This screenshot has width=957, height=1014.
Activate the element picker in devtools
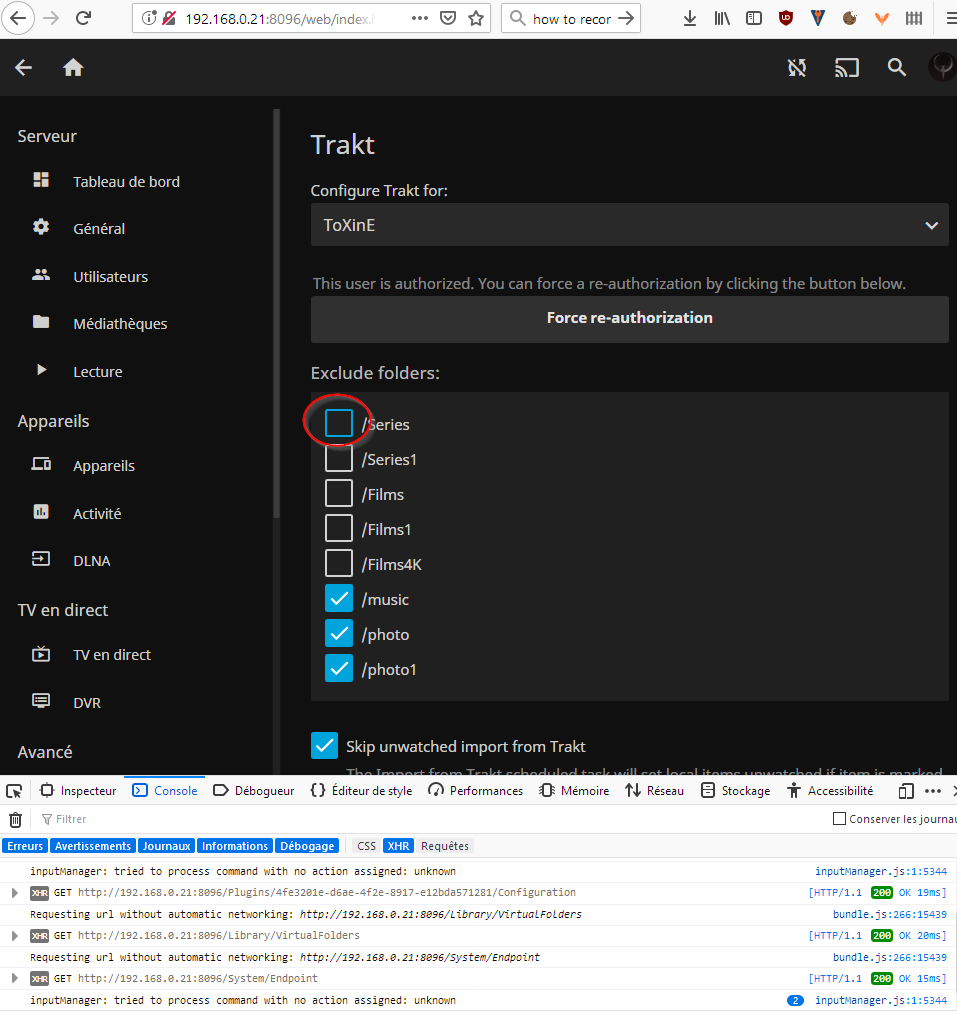tap(14, 790)
